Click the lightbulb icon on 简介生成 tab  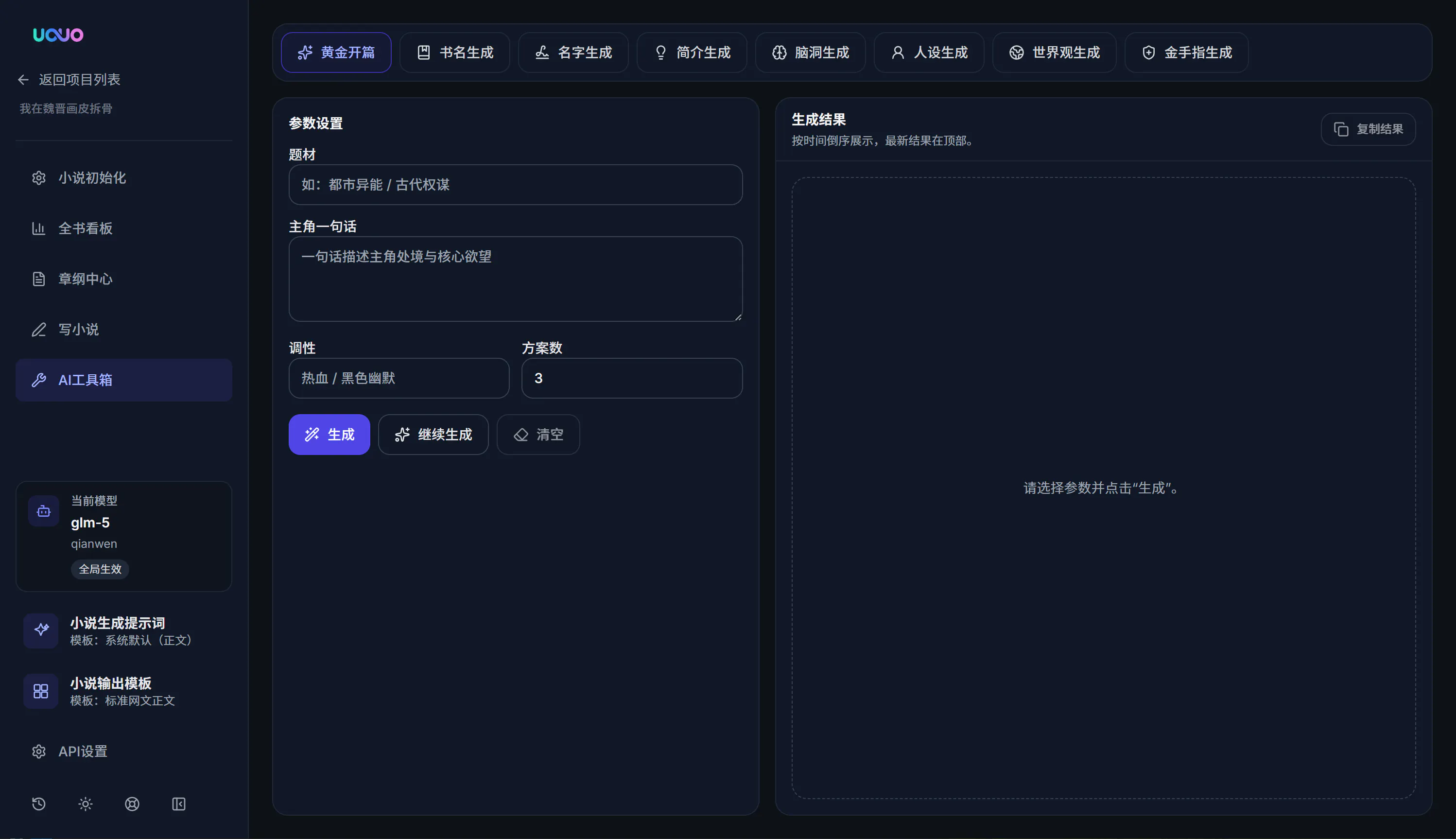661,52
